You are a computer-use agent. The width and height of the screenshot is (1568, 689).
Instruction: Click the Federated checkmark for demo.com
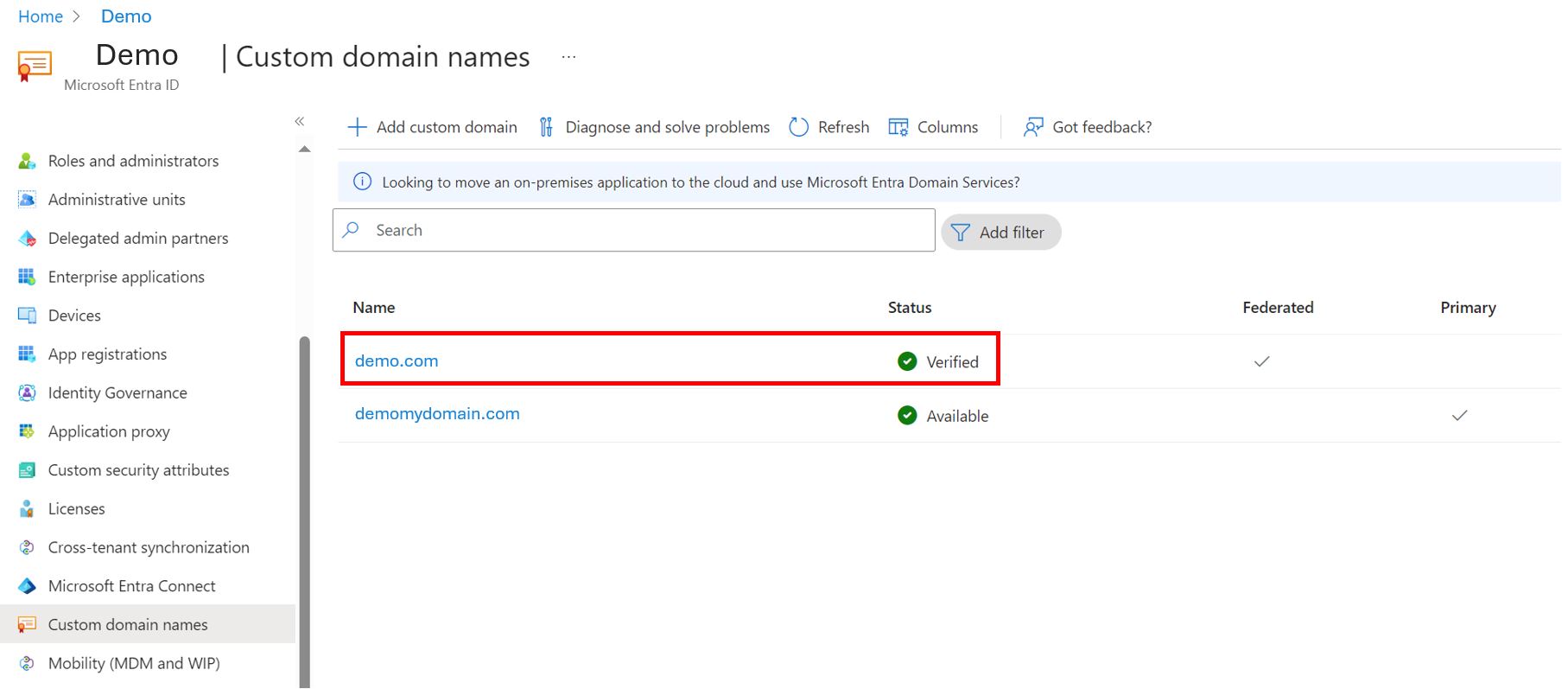coord(1261,361)
